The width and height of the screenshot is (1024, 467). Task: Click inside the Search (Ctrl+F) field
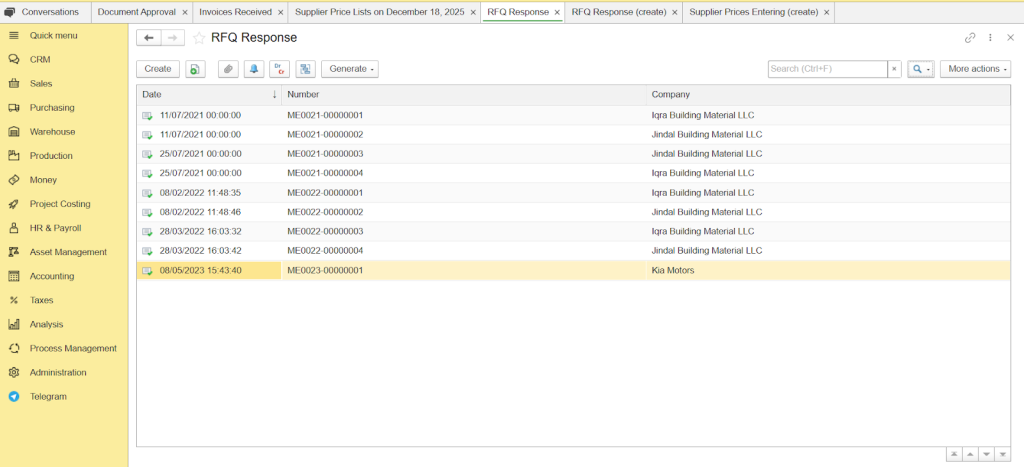[x=826, y=69]
